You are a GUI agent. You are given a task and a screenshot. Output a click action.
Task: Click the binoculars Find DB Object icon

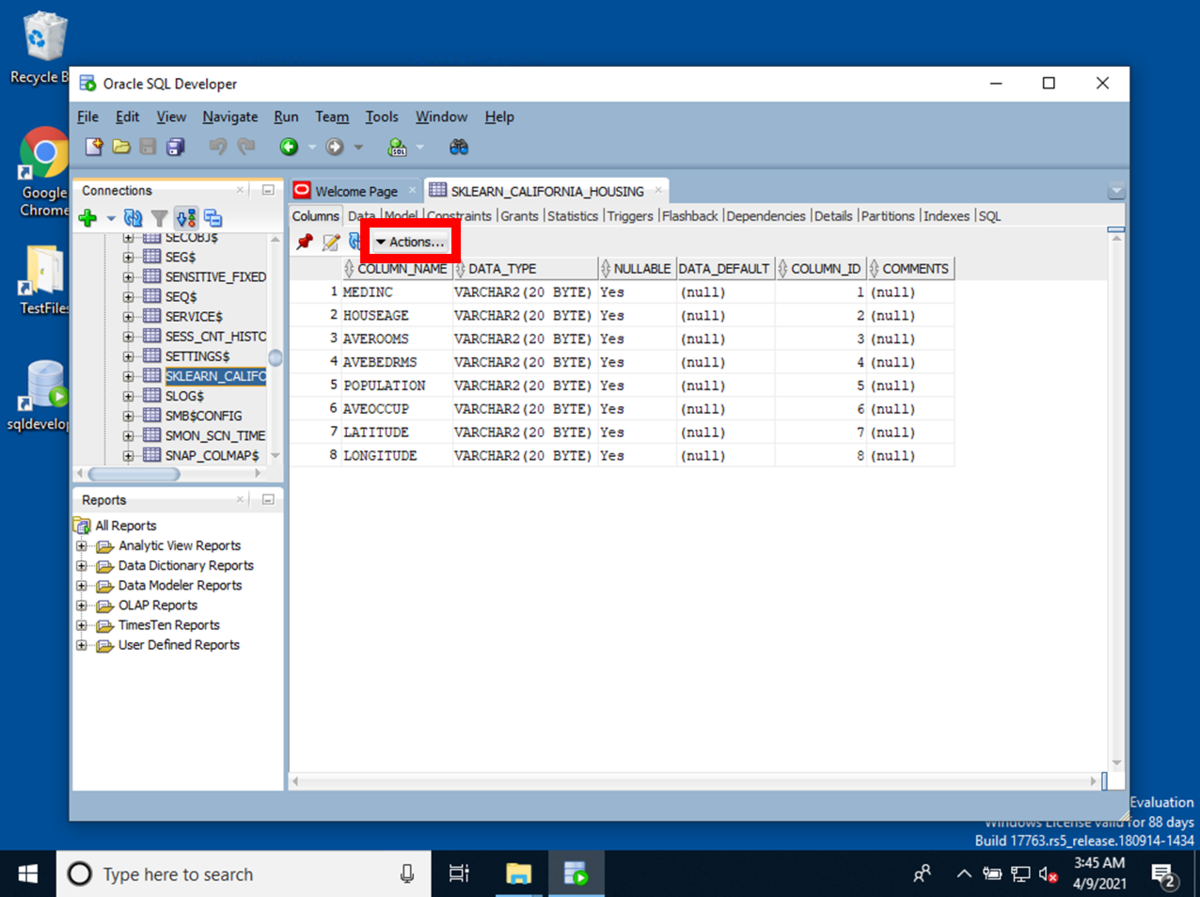[459, 147]
